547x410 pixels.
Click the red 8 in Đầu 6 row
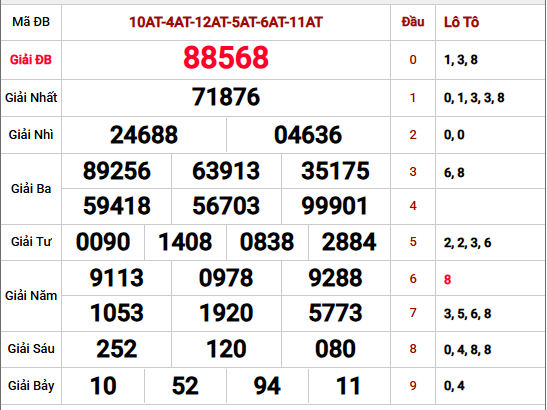[447, 279]
